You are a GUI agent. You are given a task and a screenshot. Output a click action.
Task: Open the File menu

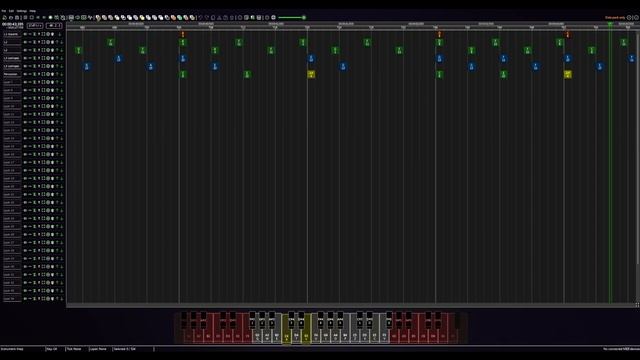(4, 11)
